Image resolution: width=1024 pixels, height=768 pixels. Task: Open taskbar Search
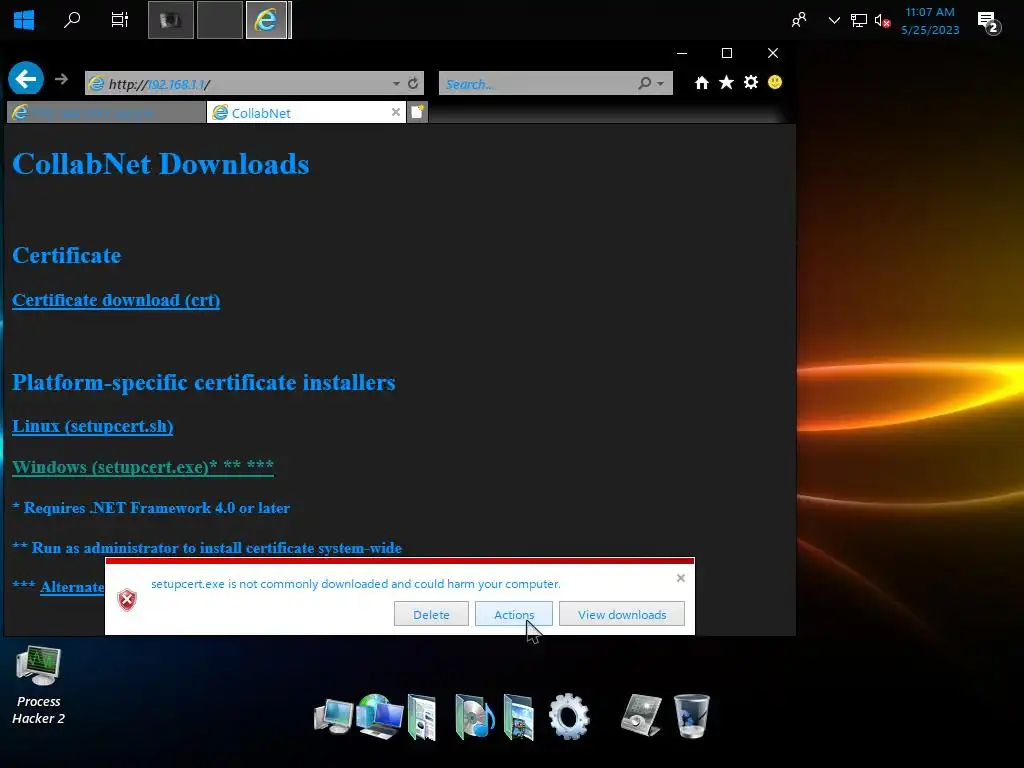[72, 20]
